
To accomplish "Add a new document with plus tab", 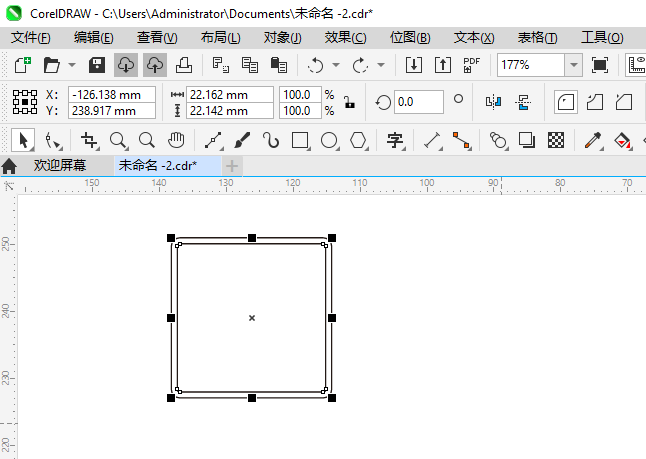I will point(232,166).
